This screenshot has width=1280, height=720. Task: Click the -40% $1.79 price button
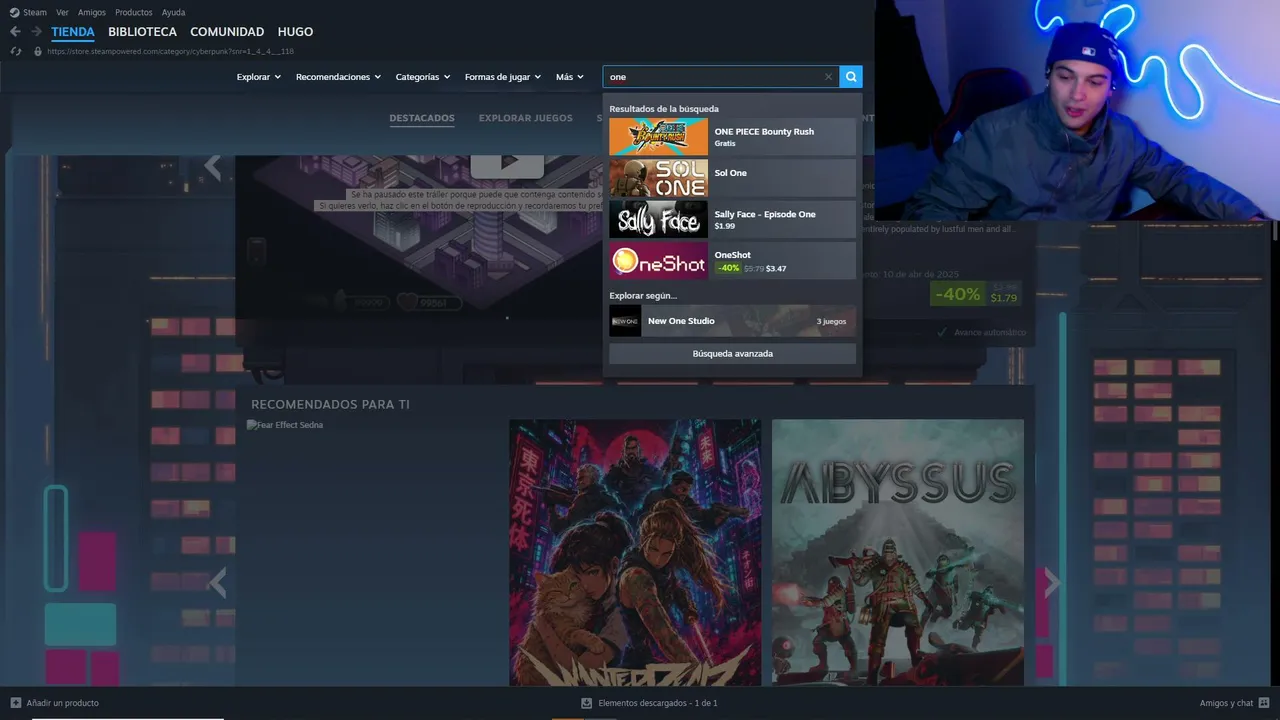coord(976,293)
